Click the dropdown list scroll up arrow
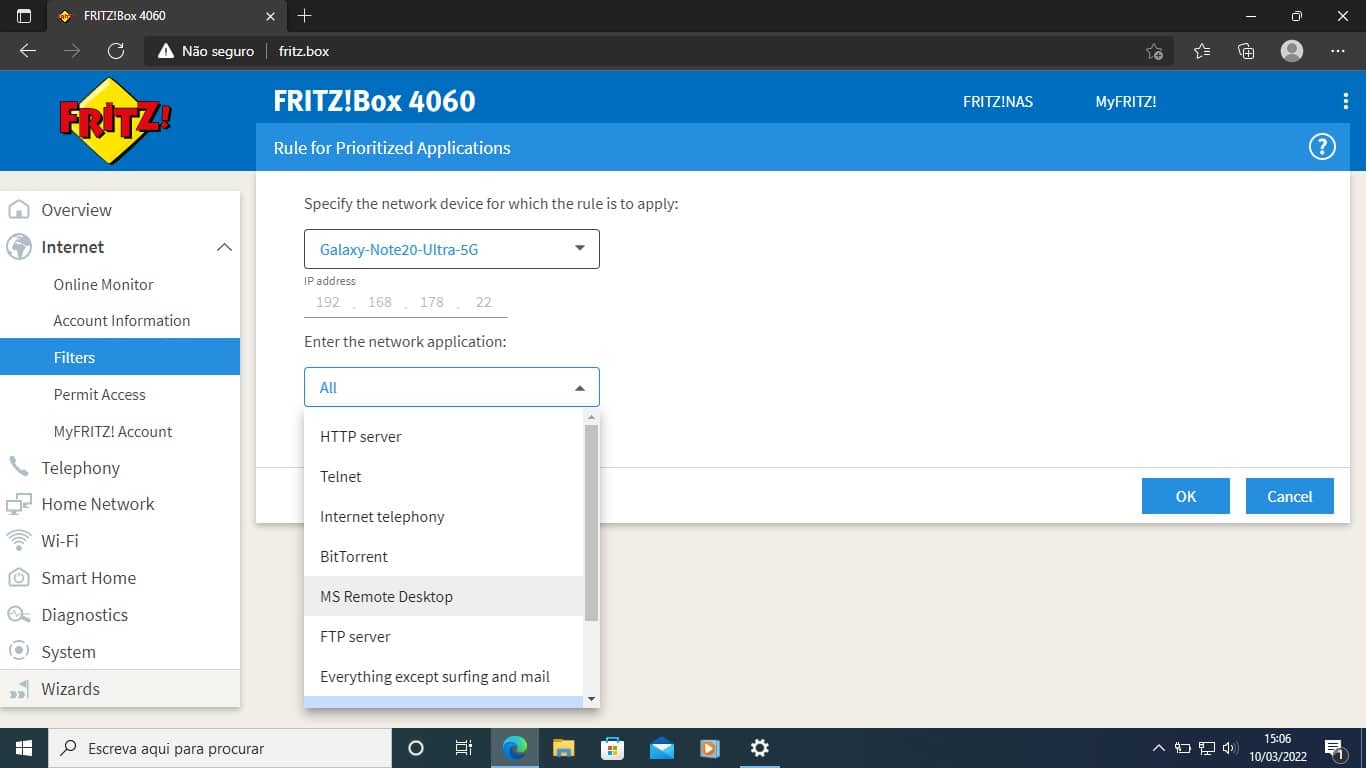This screenshot has height=768, width=1366. tap(591, 417)
